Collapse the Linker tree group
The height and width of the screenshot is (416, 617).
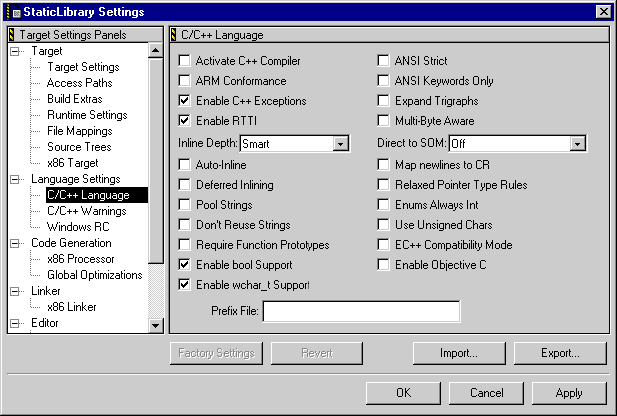15,291
